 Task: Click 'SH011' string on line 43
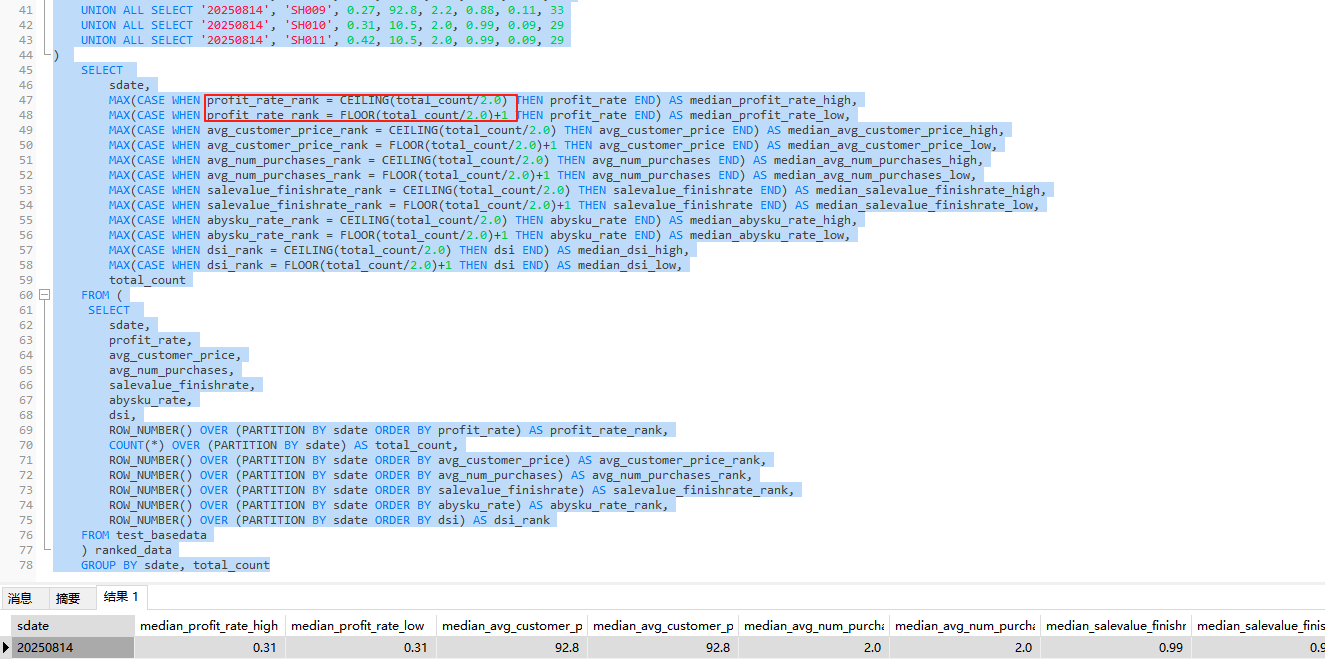309,40
